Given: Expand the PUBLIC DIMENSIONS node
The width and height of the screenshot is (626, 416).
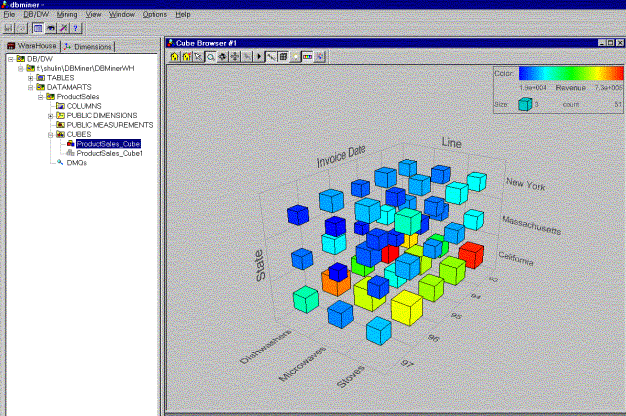Looking at the screenshot, I should tap(50, 115).
